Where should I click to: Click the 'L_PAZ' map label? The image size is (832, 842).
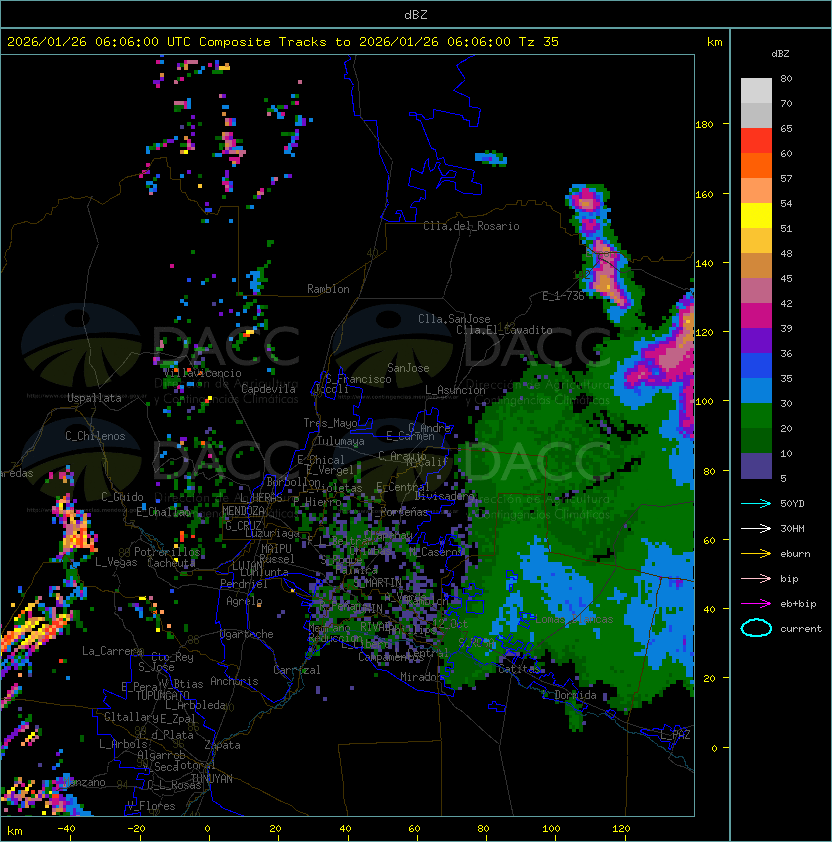[x=675, y=735]
